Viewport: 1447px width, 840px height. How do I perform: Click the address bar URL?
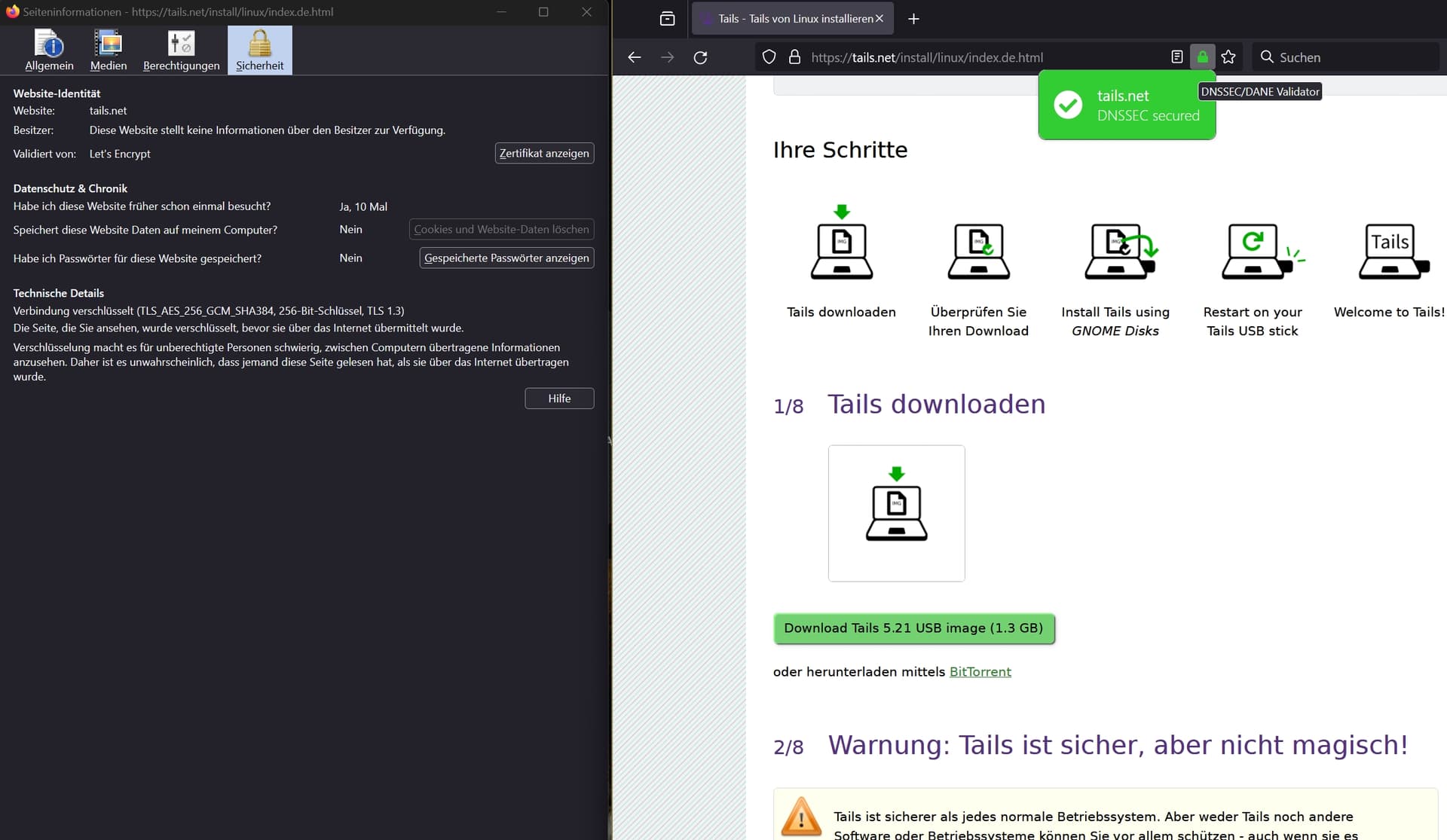(927, 57)
